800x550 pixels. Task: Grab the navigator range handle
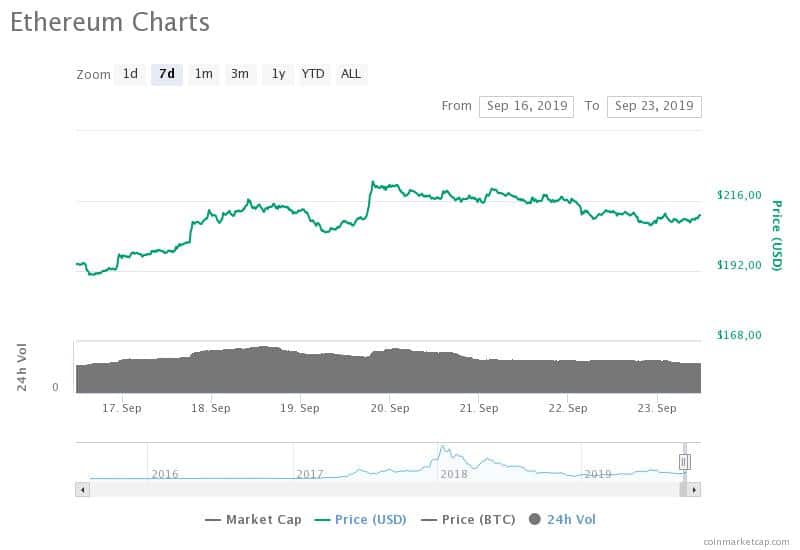tap(685, 462)
